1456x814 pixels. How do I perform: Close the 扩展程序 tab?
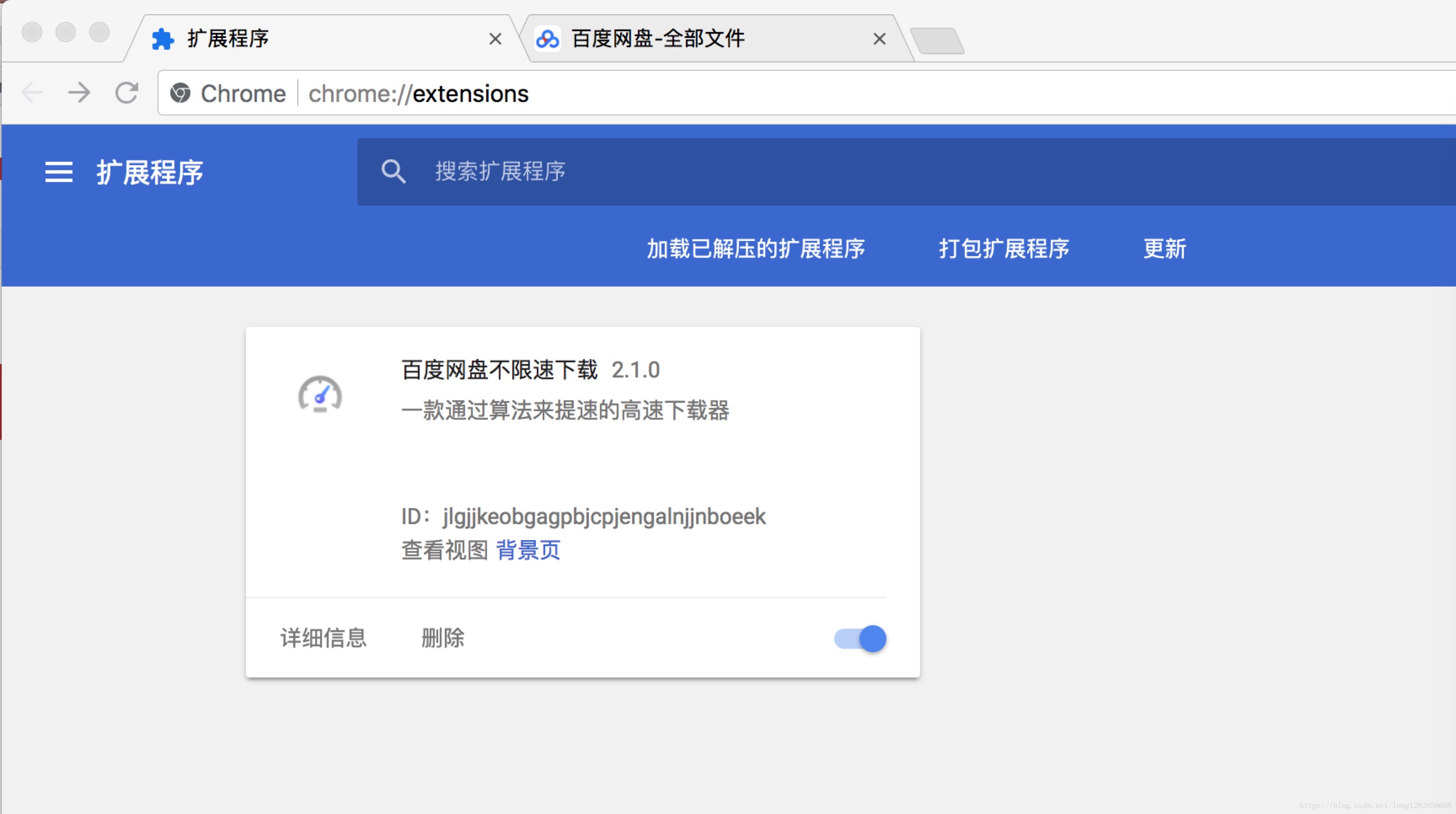pos(495,39)
